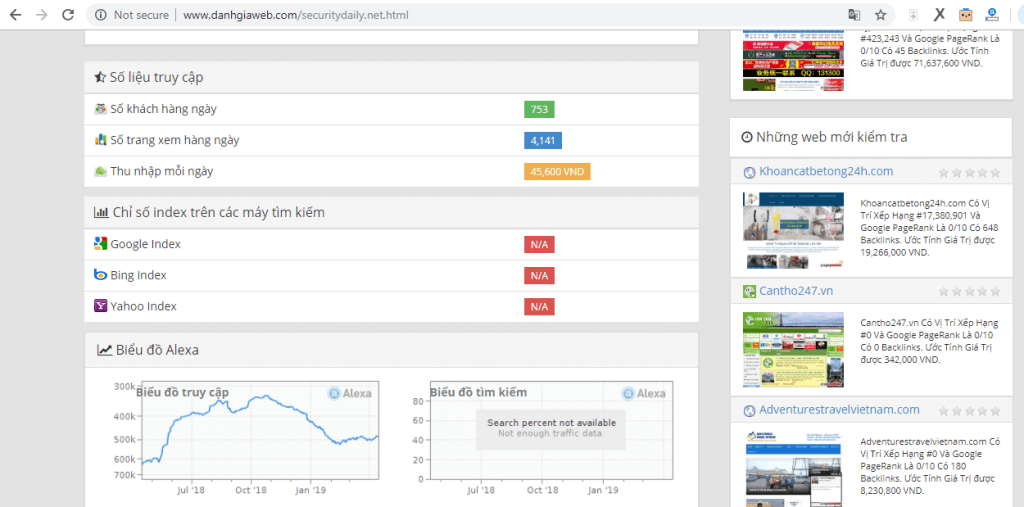This screenshot has height=507, width=1024.
Task: Open Cantho247.vn site thumbnail
Action: pyautogui.click(x=793, y=350)
